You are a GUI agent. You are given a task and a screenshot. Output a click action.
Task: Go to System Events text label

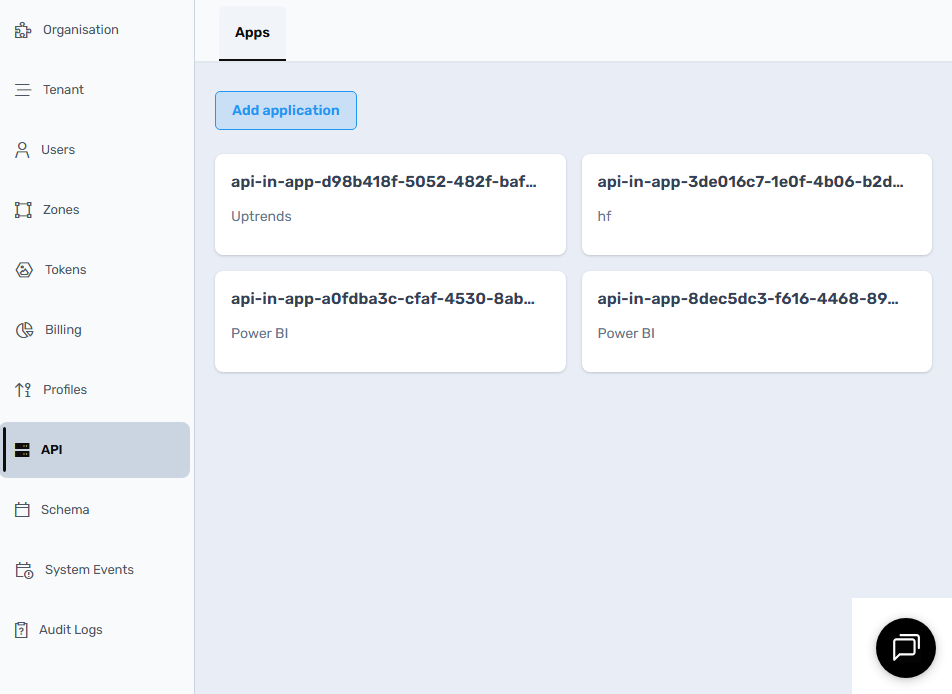(x=89, y=570)
